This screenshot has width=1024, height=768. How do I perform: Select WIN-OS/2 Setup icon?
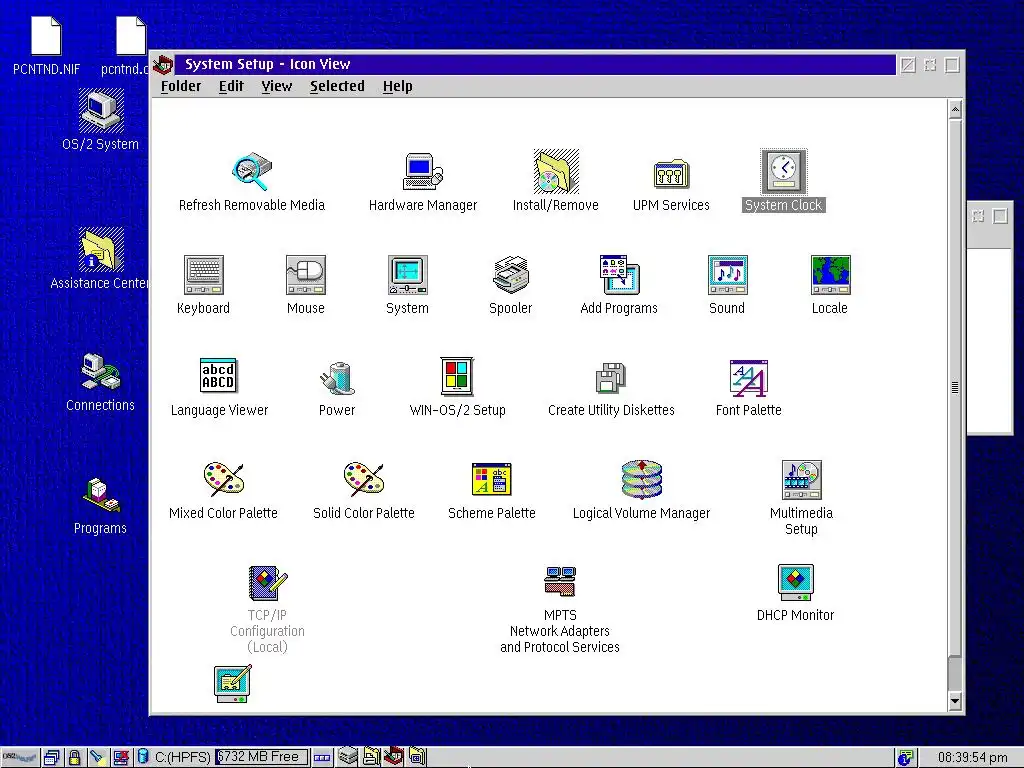click(x=456, y=376)
